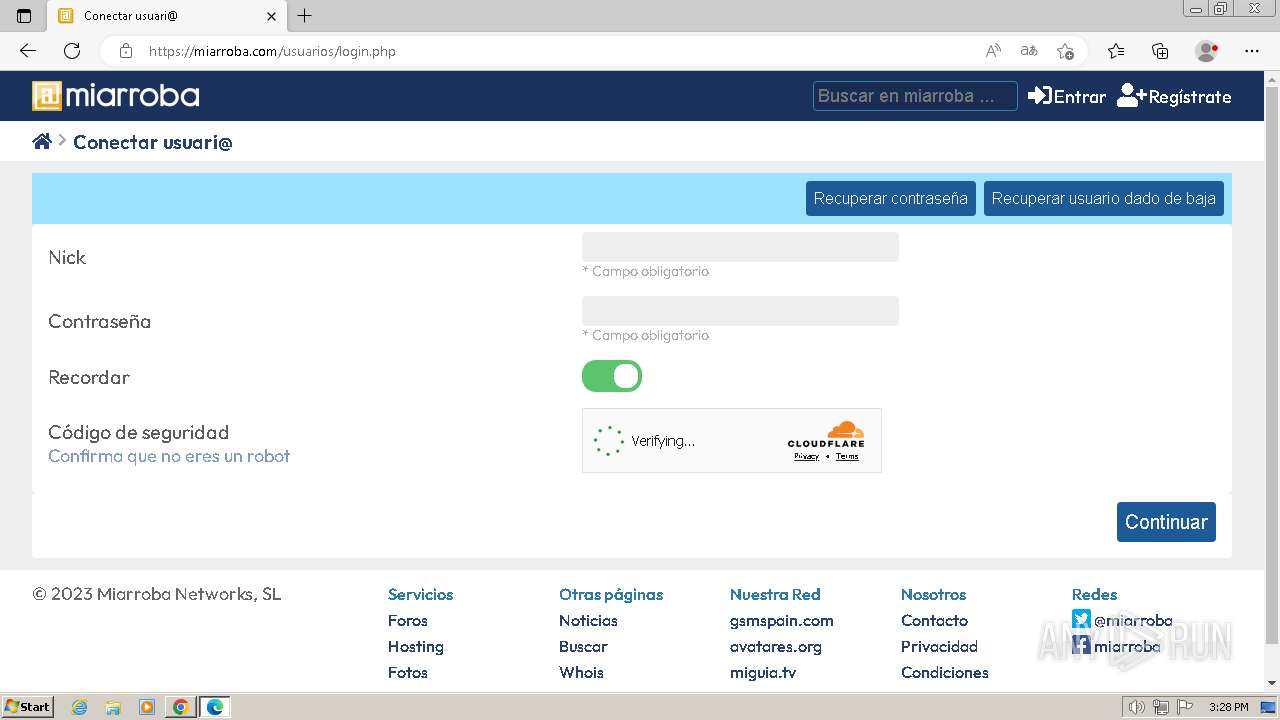Open the translate page icon
Screen dimensions: 1280x720
point(1029,51)
